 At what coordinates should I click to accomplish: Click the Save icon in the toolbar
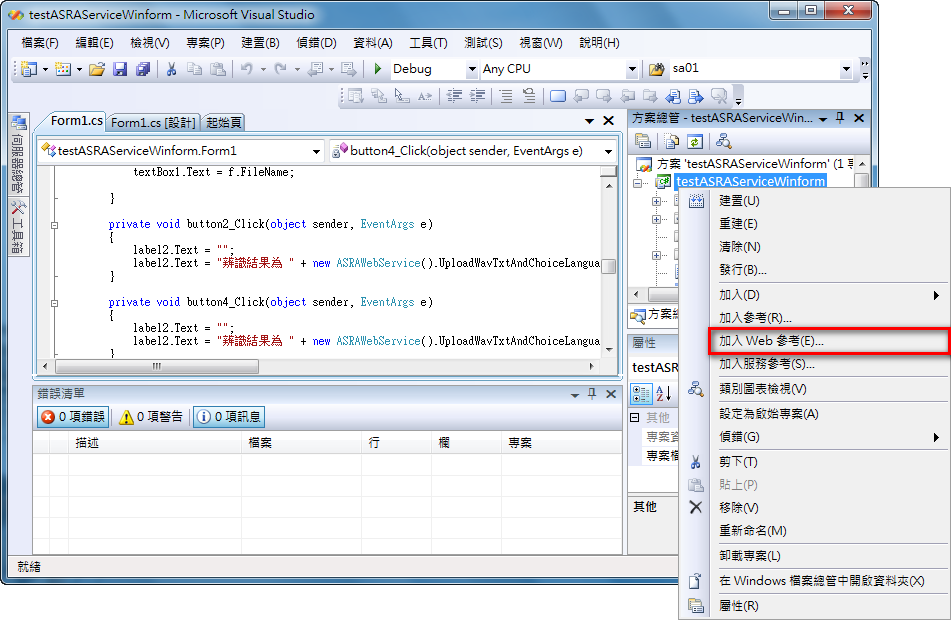tap(120, 69)
